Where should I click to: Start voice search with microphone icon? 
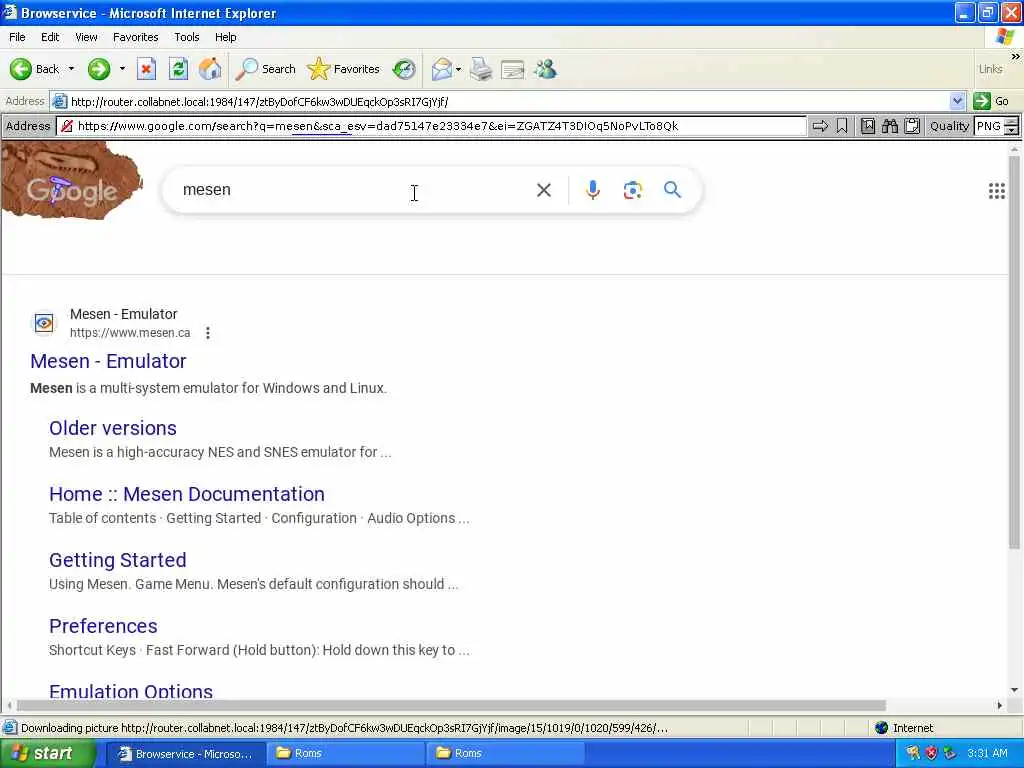pyautogui.click(x=592, y=190)
